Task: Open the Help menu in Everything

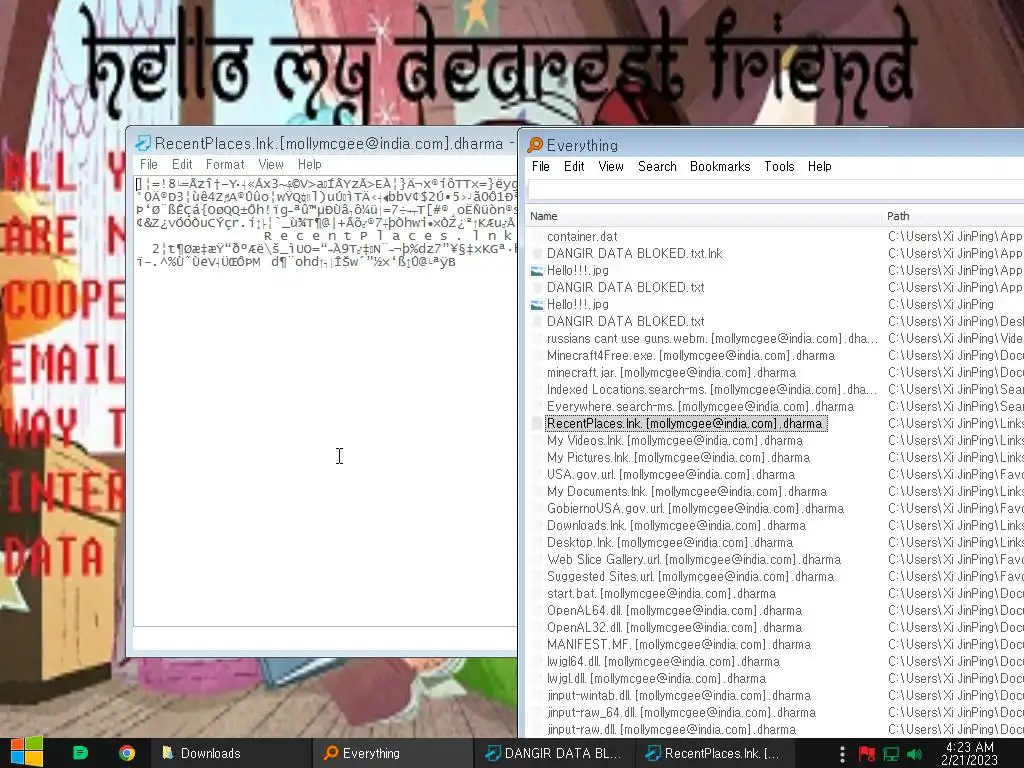Action: pyautogui.click(x=819, y=167)
